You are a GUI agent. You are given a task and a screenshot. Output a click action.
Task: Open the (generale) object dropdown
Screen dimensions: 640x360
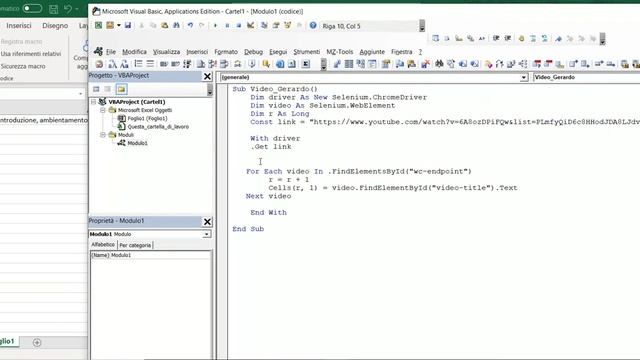523,77
